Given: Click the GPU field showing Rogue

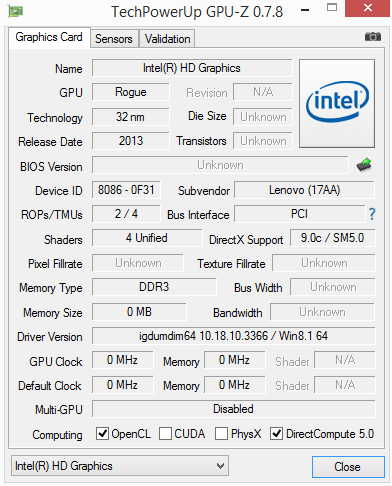Looking at the screenshot, I should point(131,92).
